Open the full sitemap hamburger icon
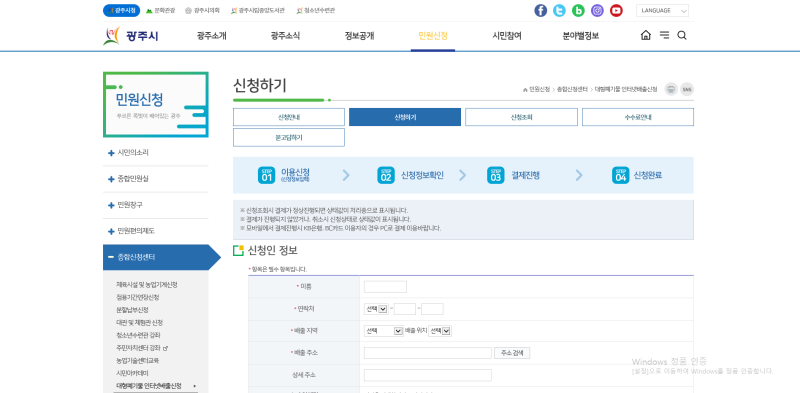800x393 pixels. [x=664, y=35]
